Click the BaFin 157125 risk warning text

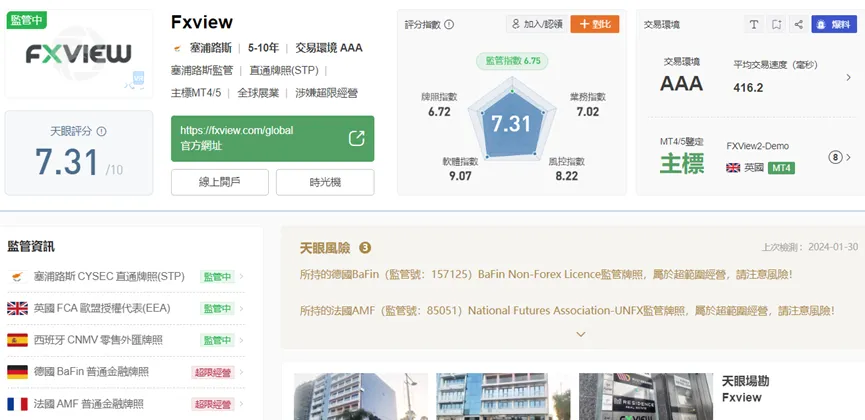click(x=546, y=274)
